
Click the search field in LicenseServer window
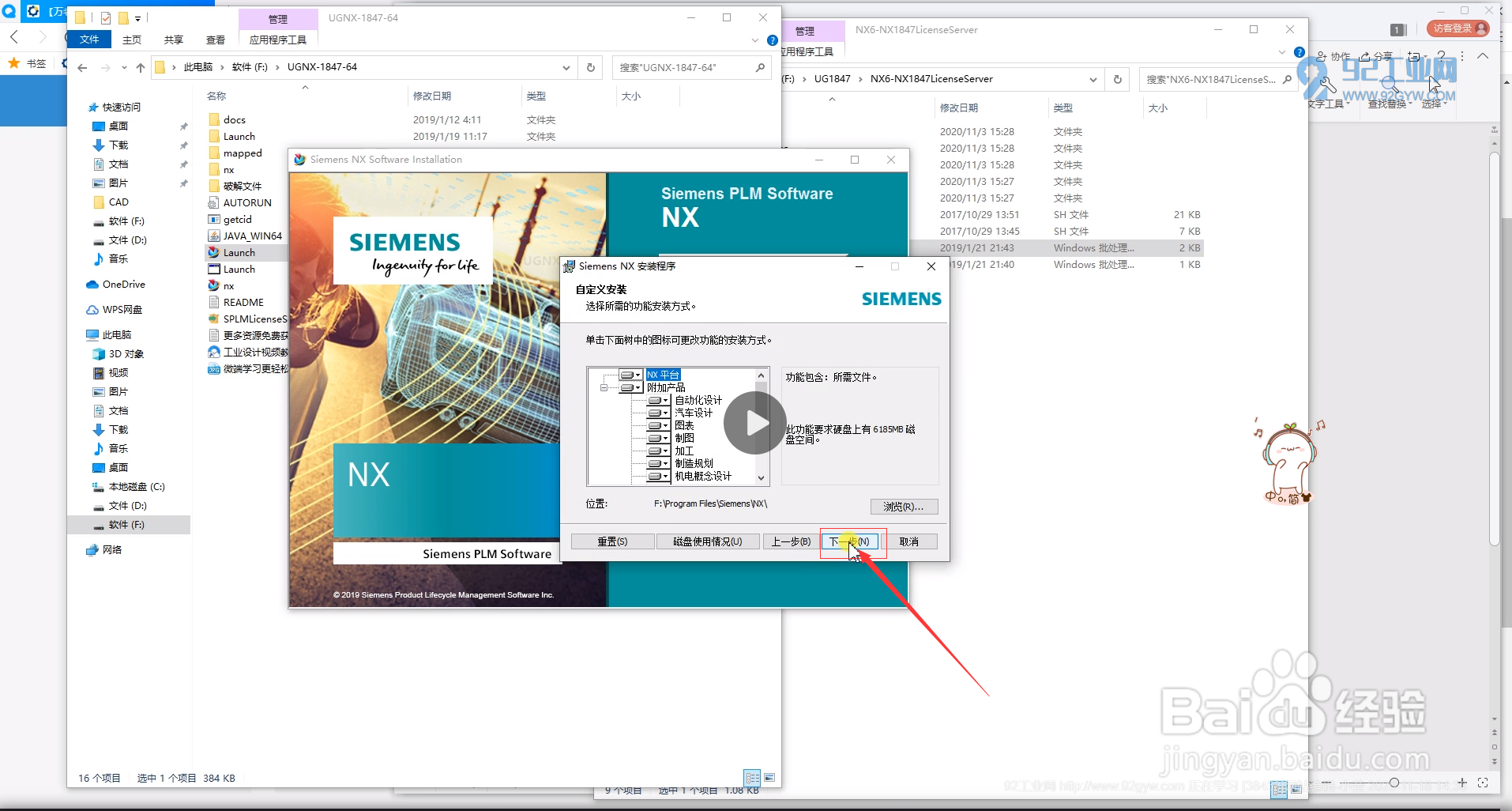click(1219, 79)
